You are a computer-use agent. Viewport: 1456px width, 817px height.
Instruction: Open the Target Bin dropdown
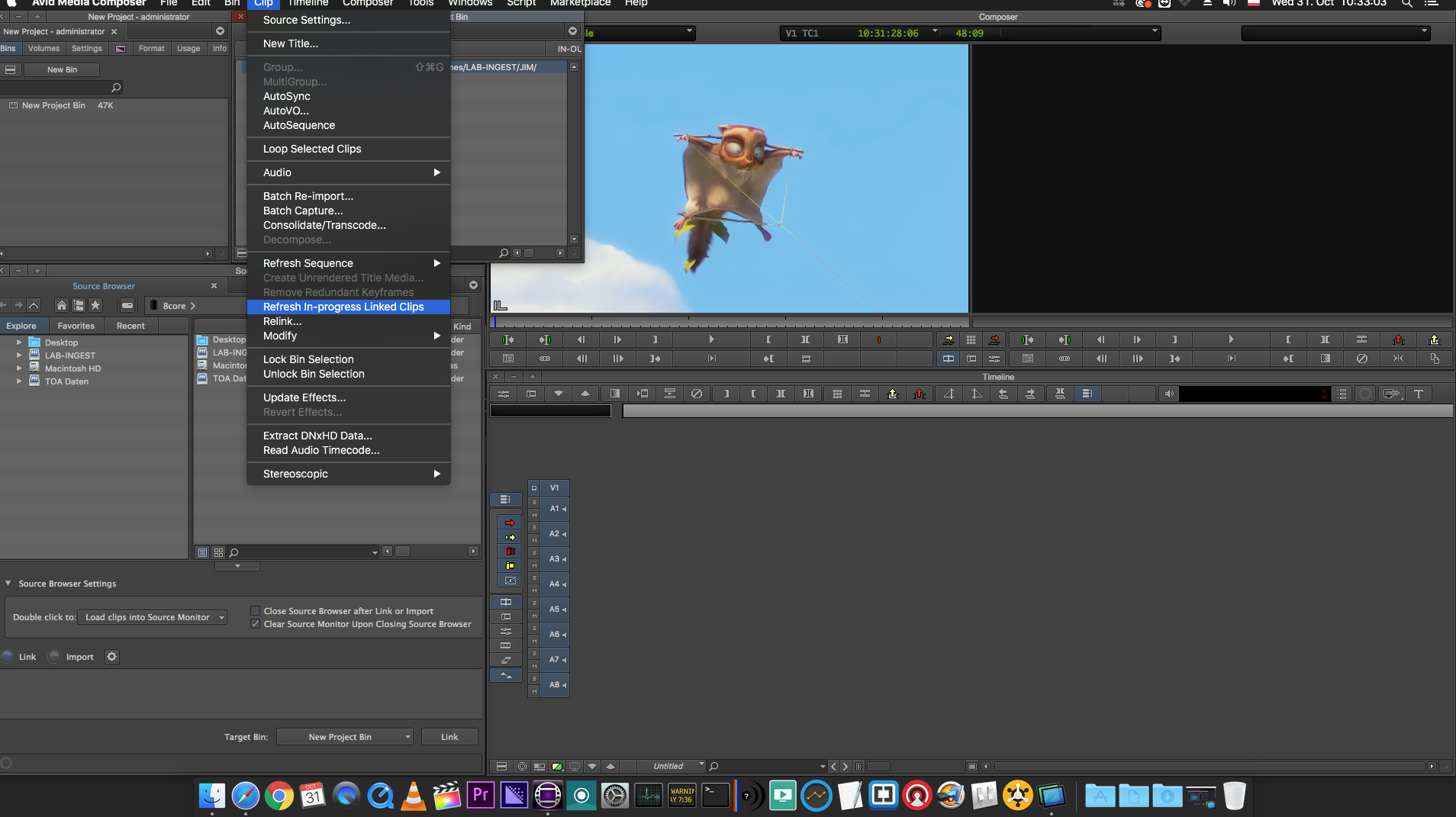[345, 737]
